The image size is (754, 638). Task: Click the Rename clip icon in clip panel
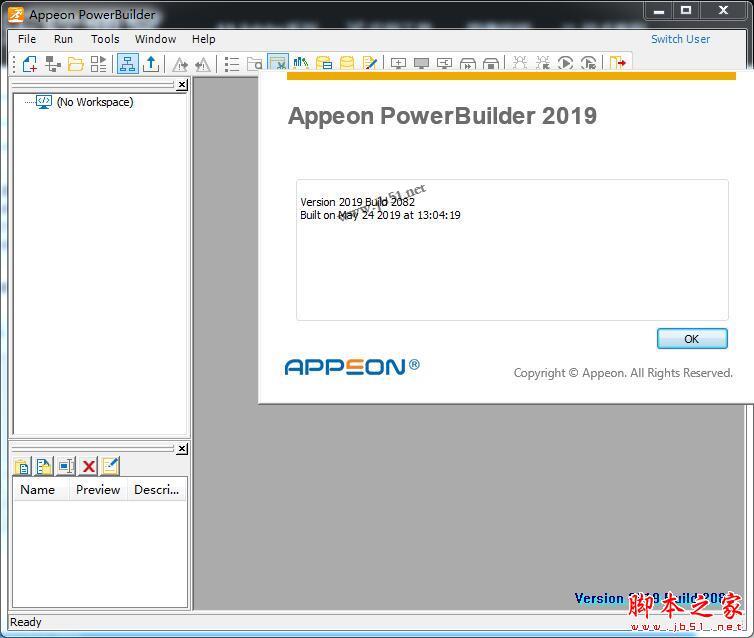pos(66,466)
